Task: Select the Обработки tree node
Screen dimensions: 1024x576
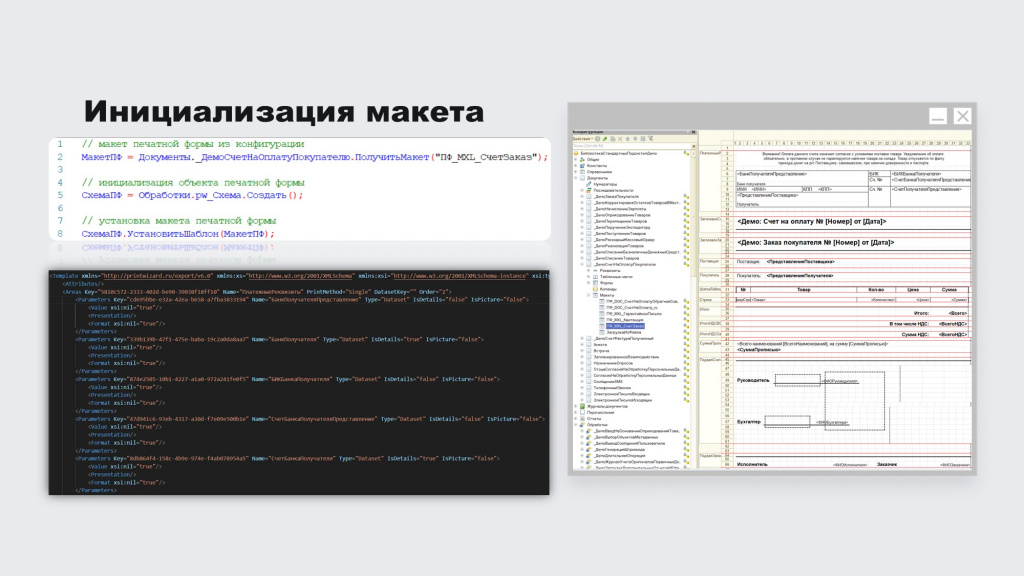Action: pos(597,425)
